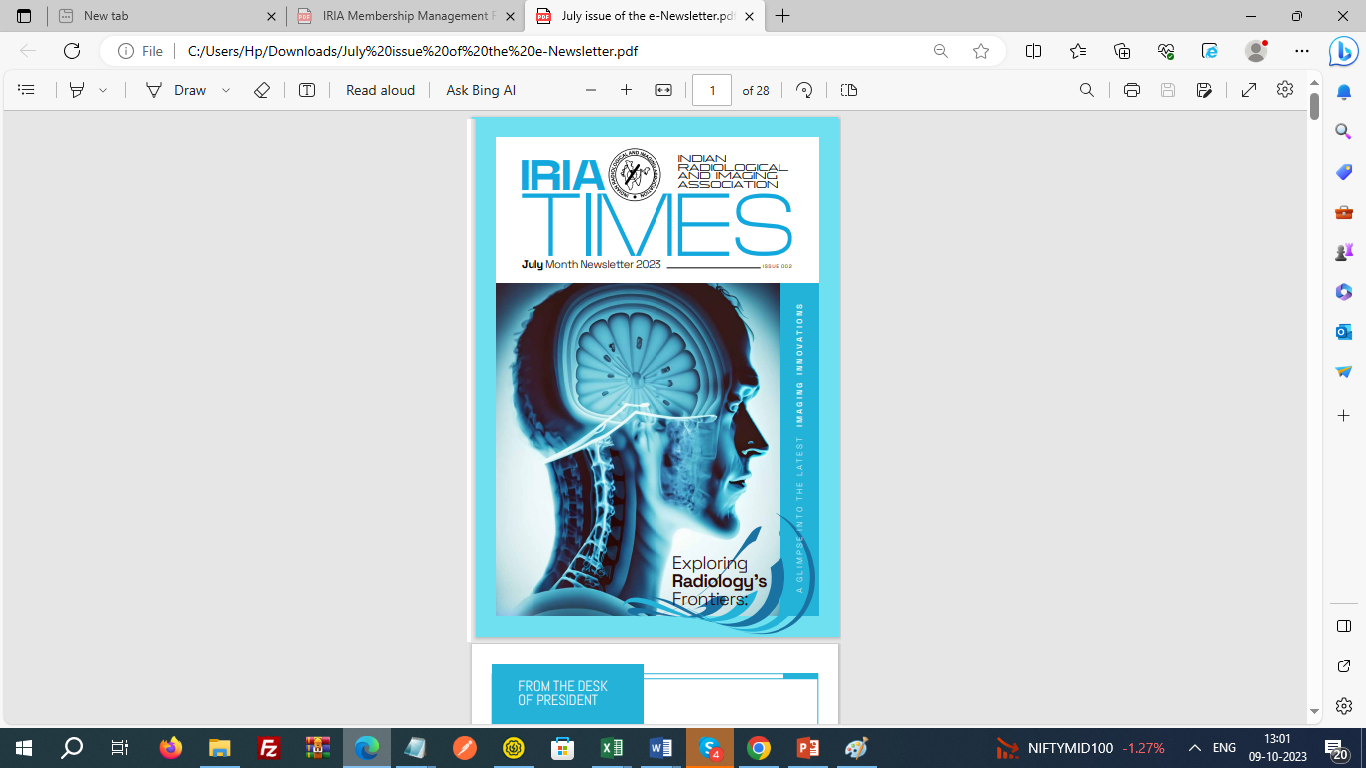The height and width of the screenshot is (768, 1366).
Task: Switch the Page view layout icon
Action: pos(849,90)
